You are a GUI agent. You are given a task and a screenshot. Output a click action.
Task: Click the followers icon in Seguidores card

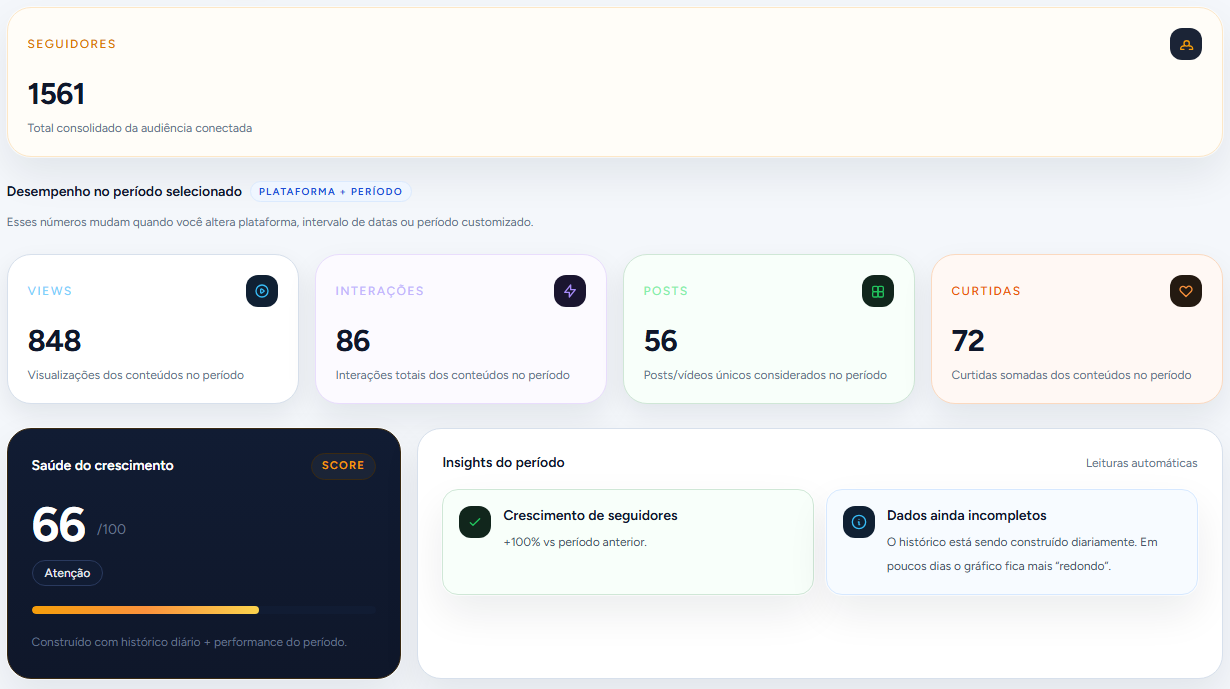(x=1186, y=44)
